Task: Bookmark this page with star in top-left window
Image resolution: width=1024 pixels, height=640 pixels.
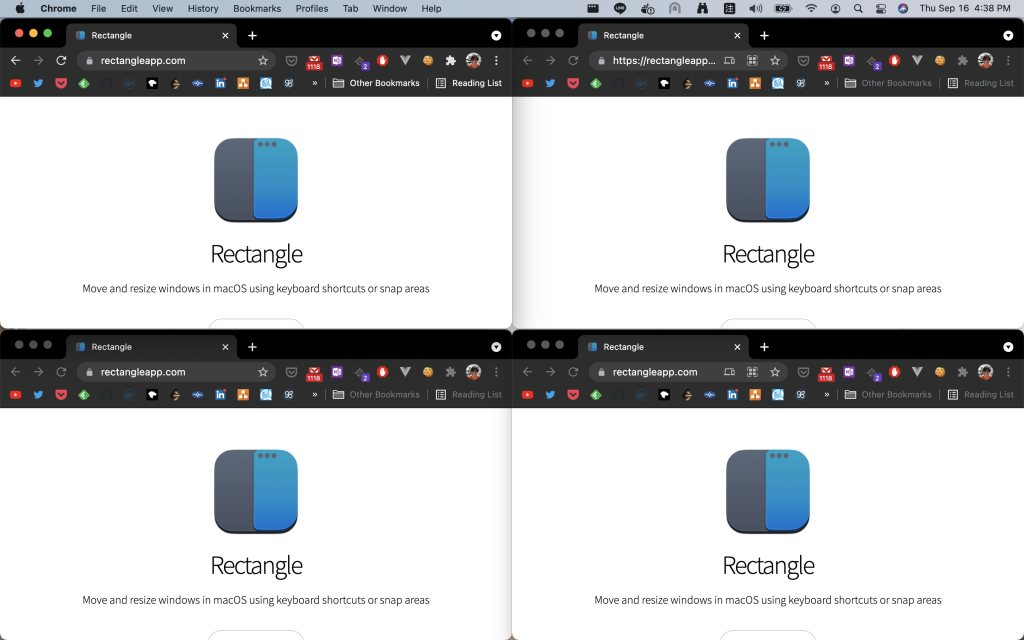Action: (263, 61)
